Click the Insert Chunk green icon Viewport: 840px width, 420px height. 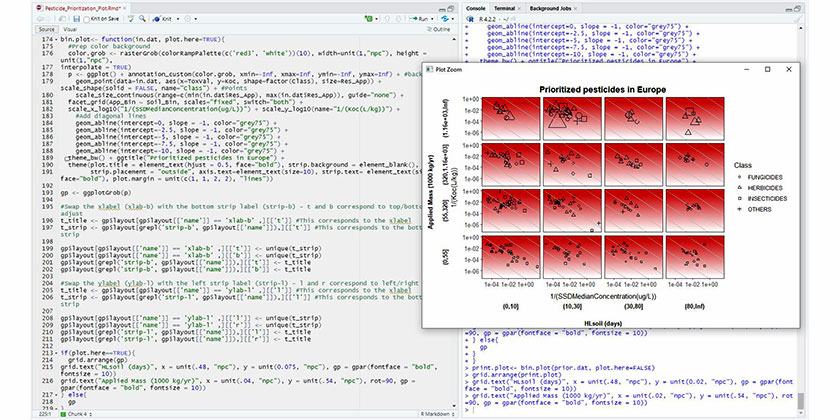pos(368,19)
